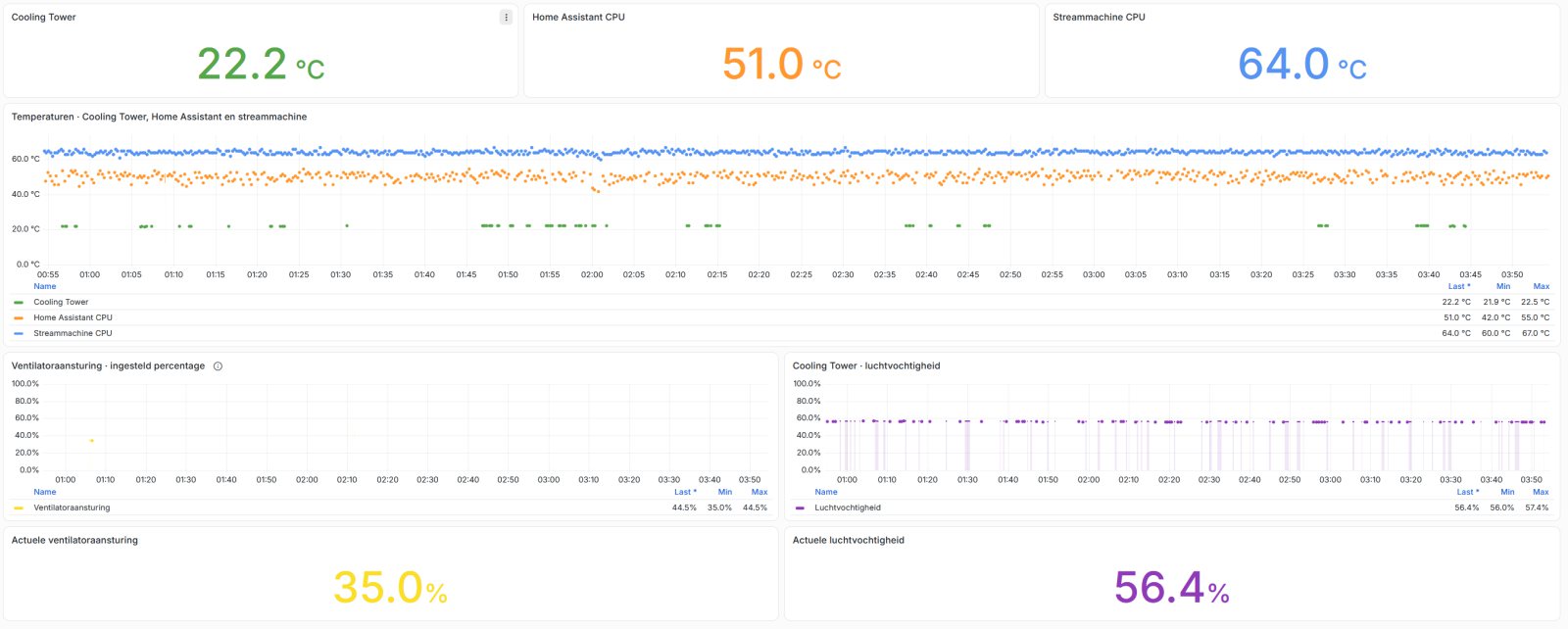Click the large 35.0% ventilator stat value
This screenshot has height=629, width=1568.
coord(390,588)
